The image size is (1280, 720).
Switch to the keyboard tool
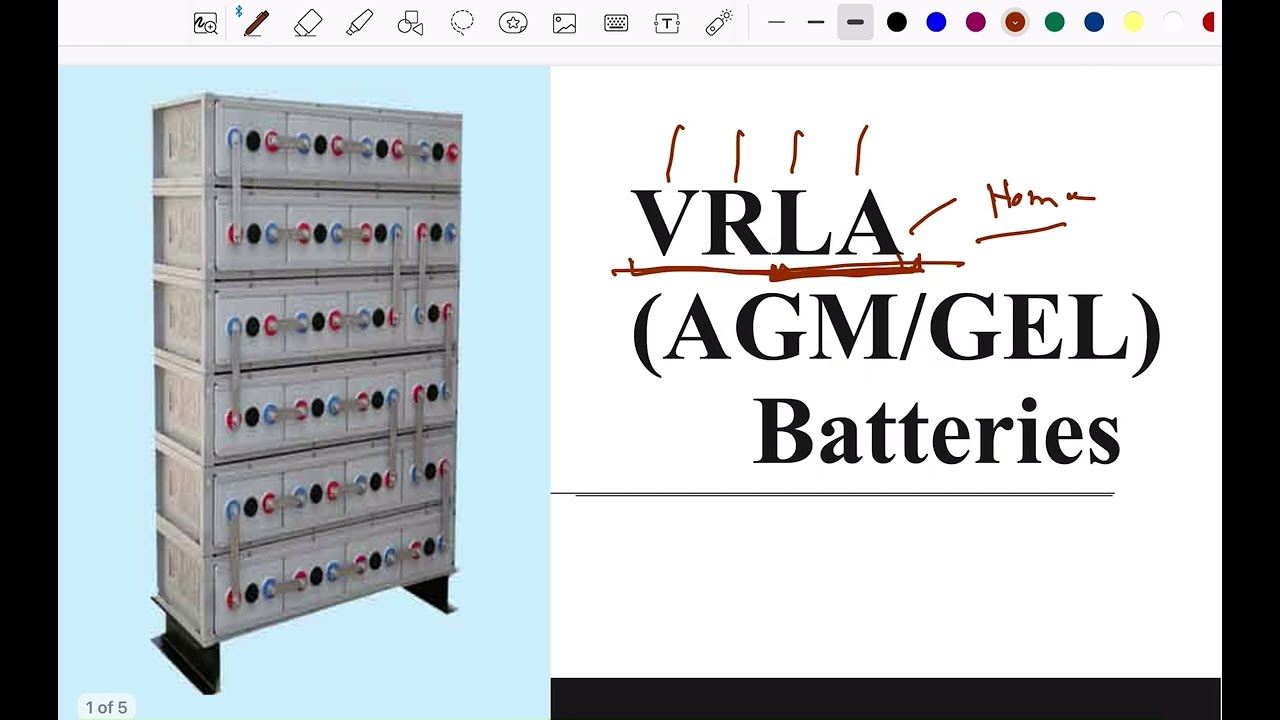point(616,23)
